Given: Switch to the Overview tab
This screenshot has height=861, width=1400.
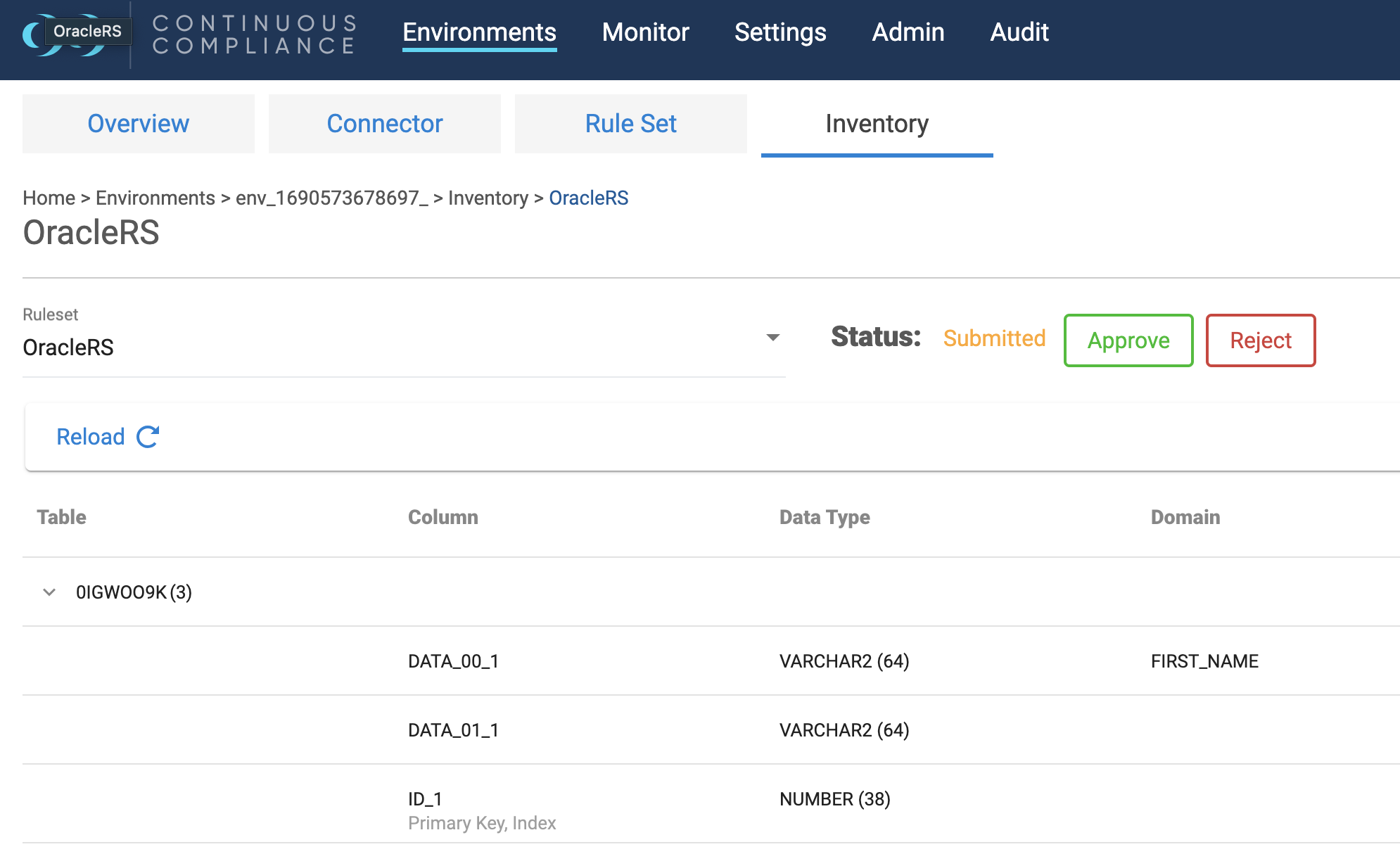Looking at the screenshot, I should coord(139,124).
